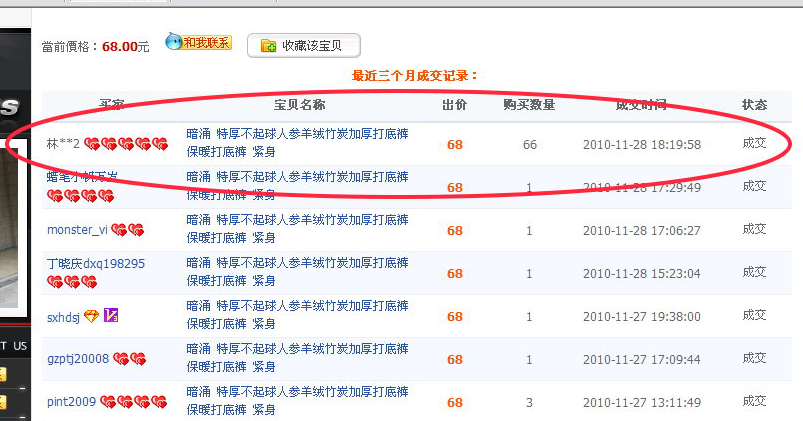Open item link in 丁晓庆dxq198295 row
Screen dimensions: 803x421
[297, 271]
